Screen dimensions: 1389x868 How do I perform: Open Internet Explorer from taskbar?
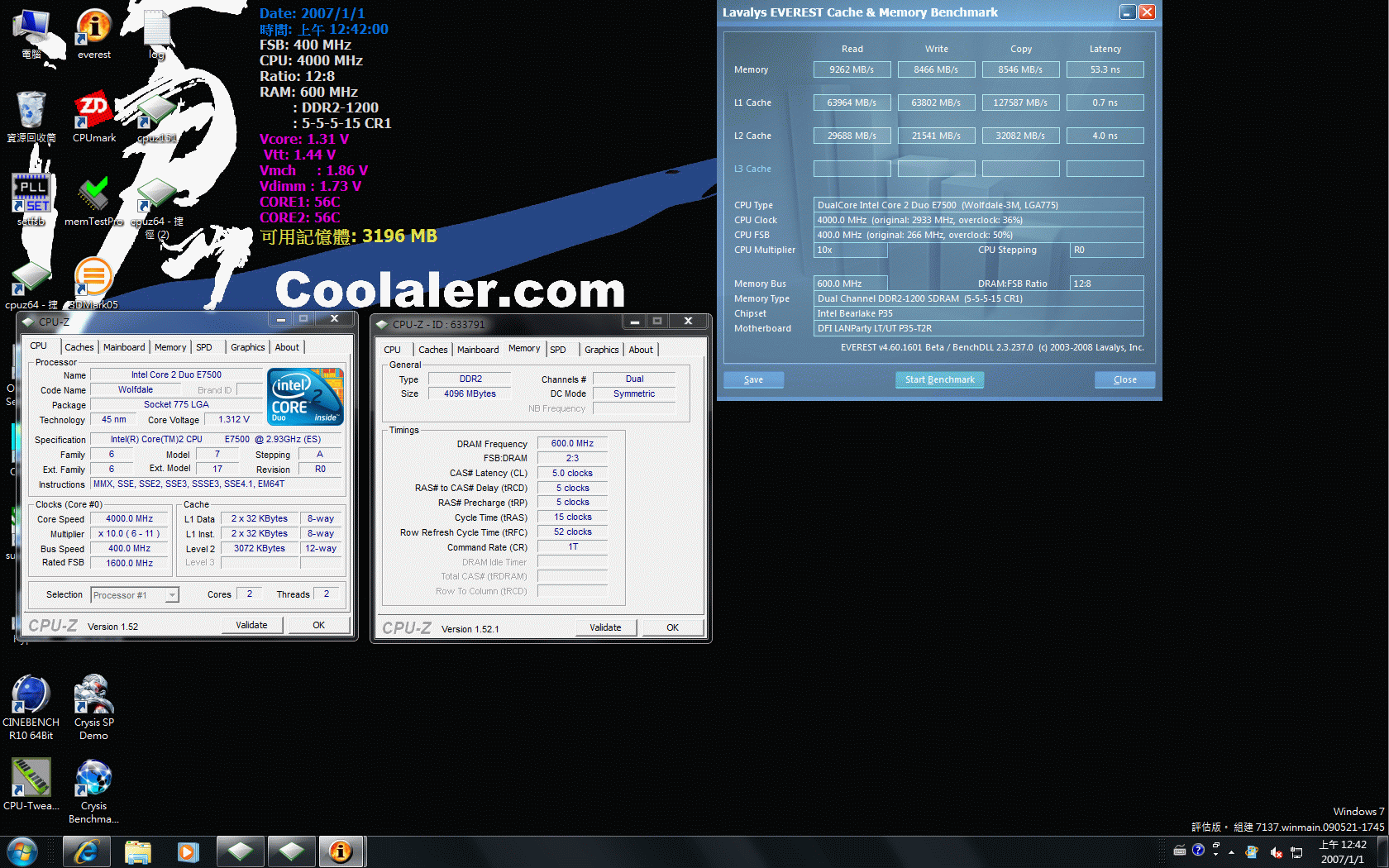click(x=86, y=851)
